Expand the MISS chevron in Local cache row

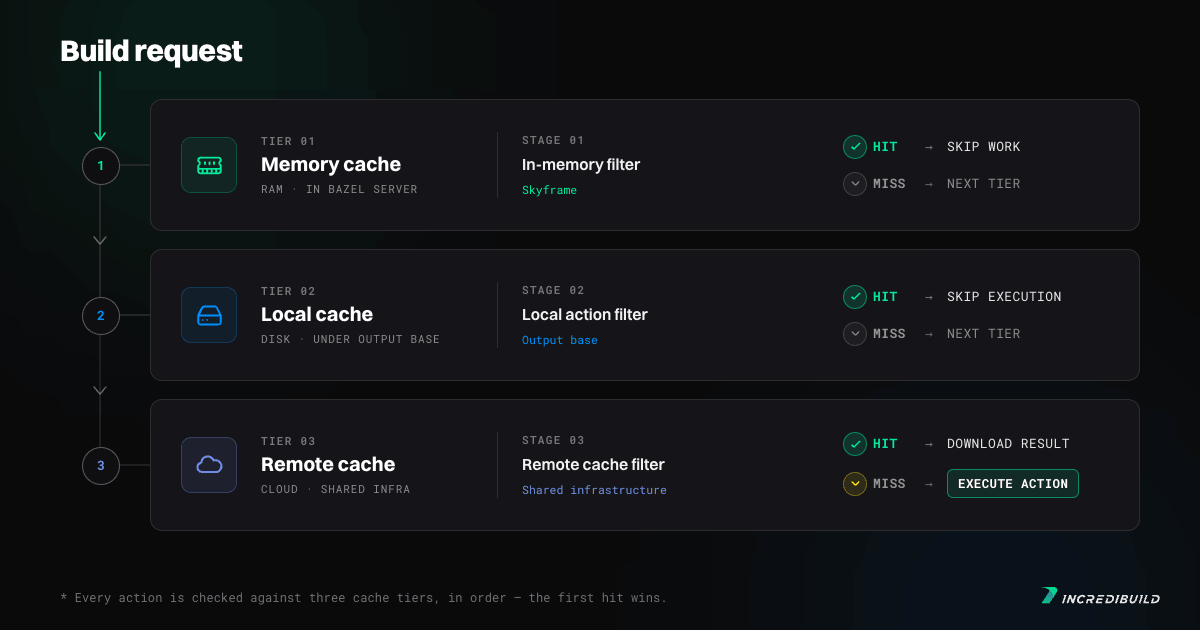point(855,334)
